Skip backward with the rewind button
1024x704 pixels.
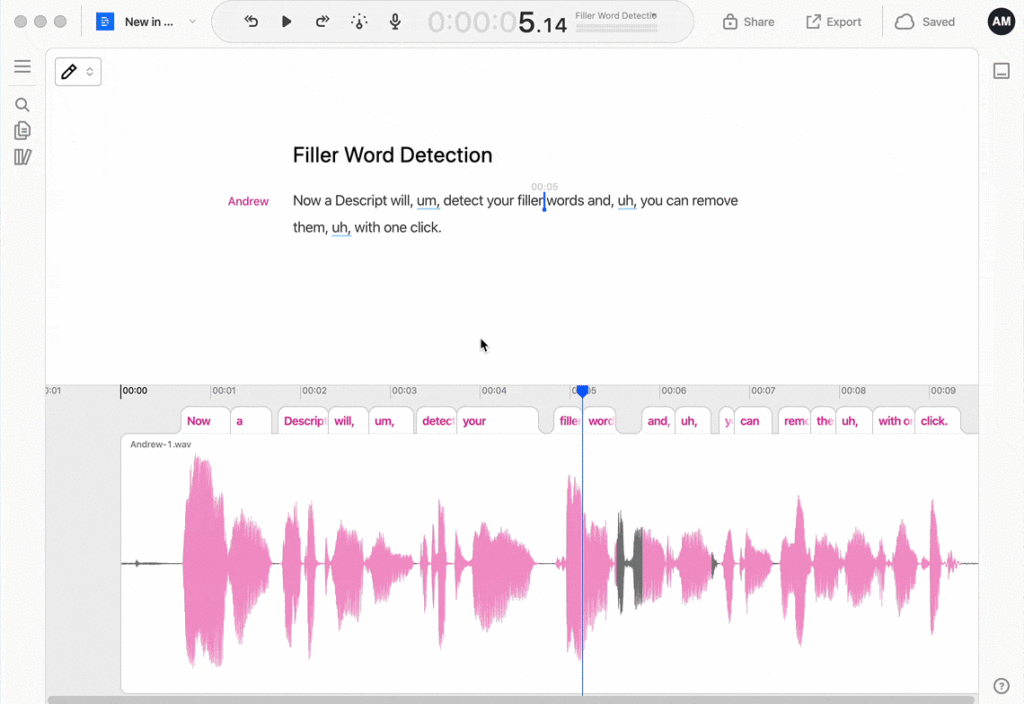(251, 22)
